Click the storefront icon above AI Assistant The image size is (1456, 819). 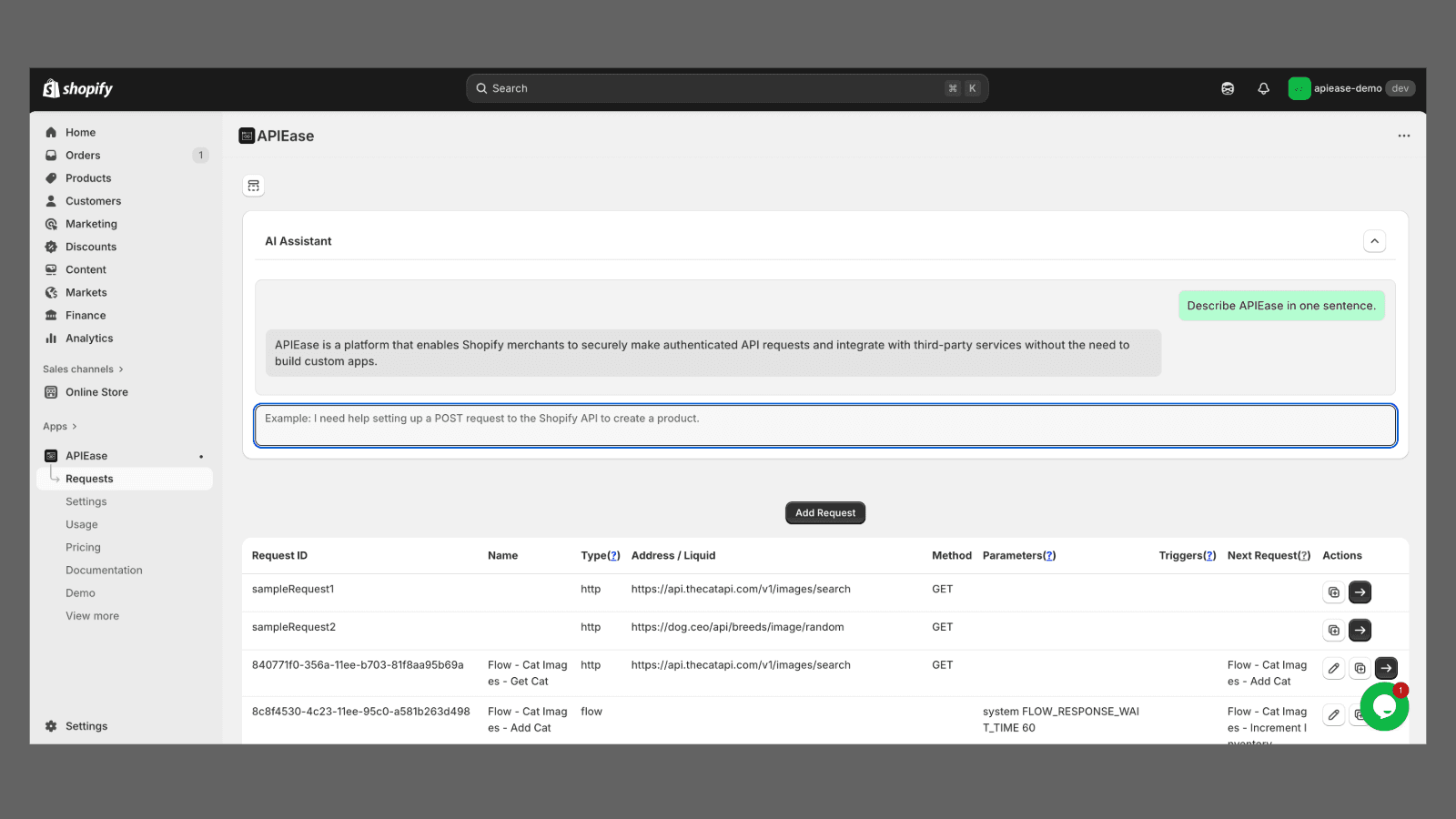coord(254,186)
